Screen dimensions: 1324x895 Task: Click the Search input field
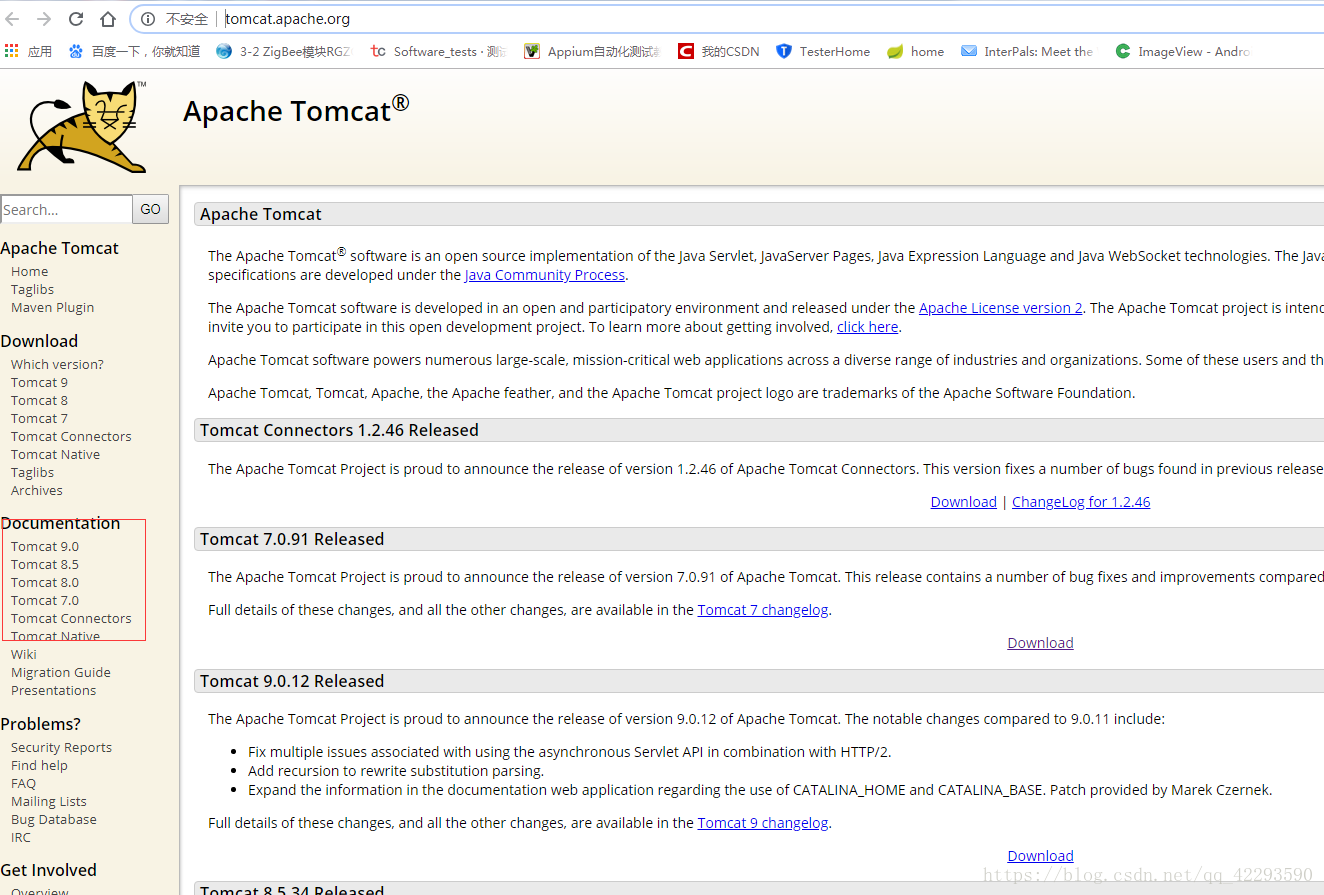point(66,209)
